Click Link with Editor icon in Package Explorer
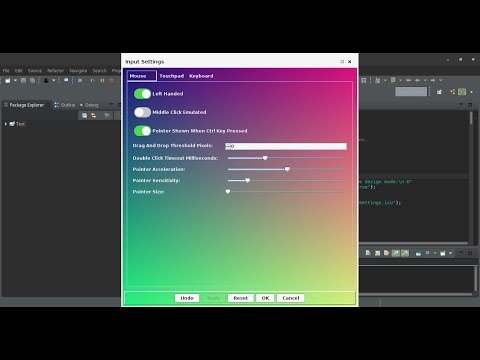 (94, 116)
